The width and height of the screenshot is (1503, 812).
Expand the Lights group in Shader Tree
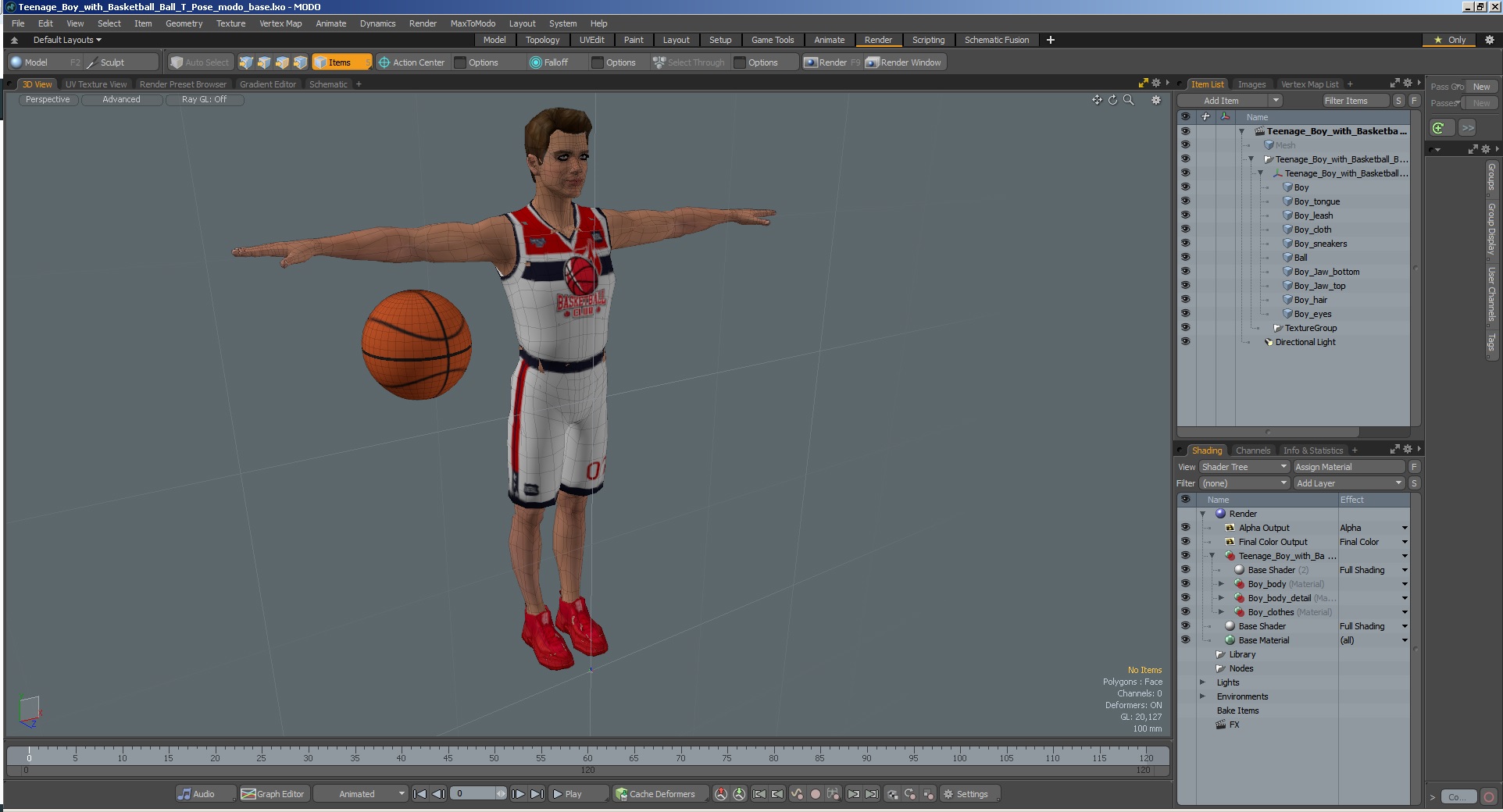(1203, 682)
